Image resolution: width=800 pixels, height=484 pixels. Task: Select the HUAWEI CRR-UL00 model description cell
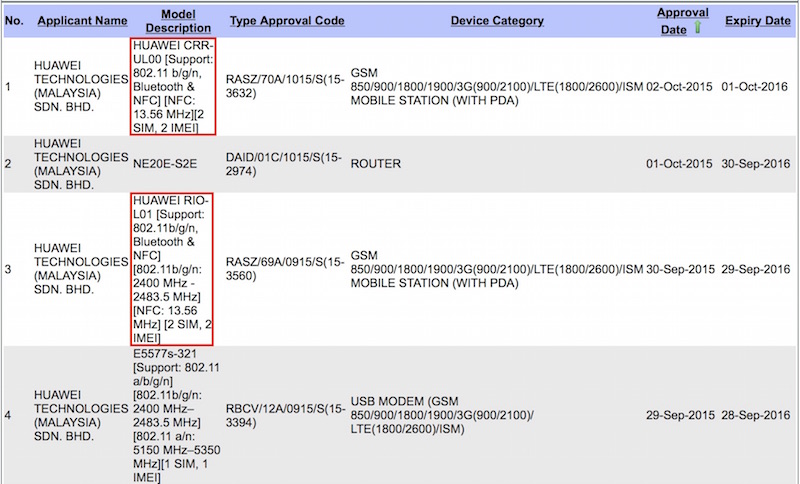click(x=173, y=87)
